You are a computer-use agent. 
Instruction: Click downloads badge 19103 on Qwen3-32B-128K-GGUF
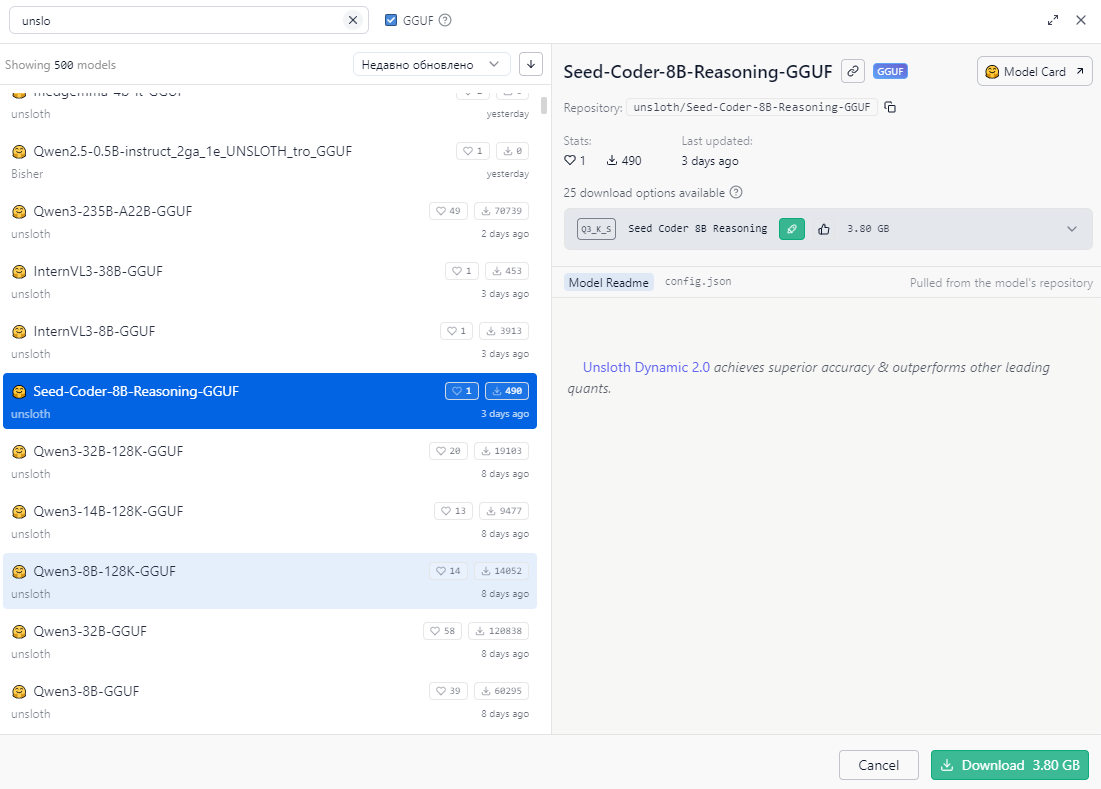(501, 451)
